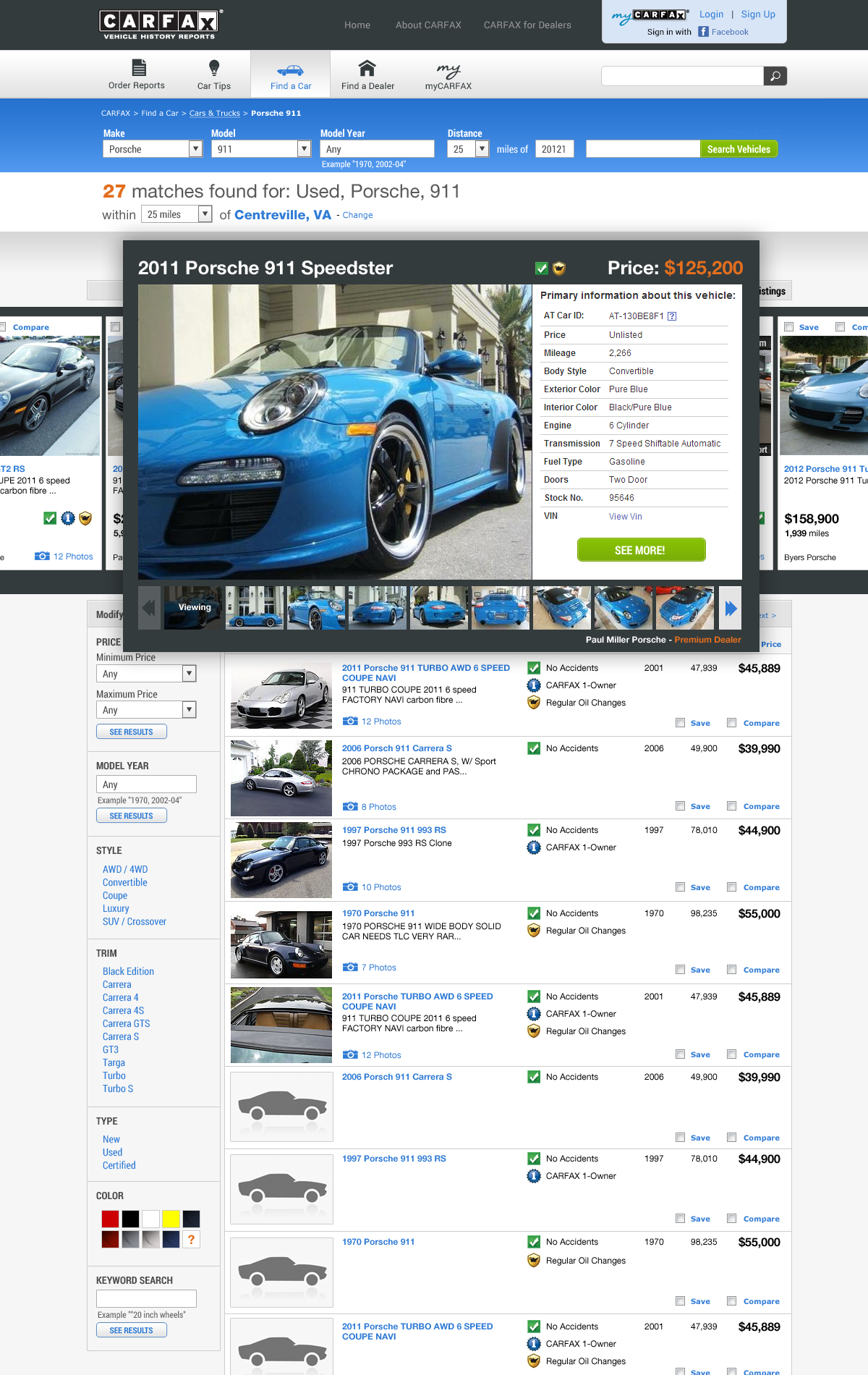
Task: Click the Model Year sidebar input
Action: (146, 784)
